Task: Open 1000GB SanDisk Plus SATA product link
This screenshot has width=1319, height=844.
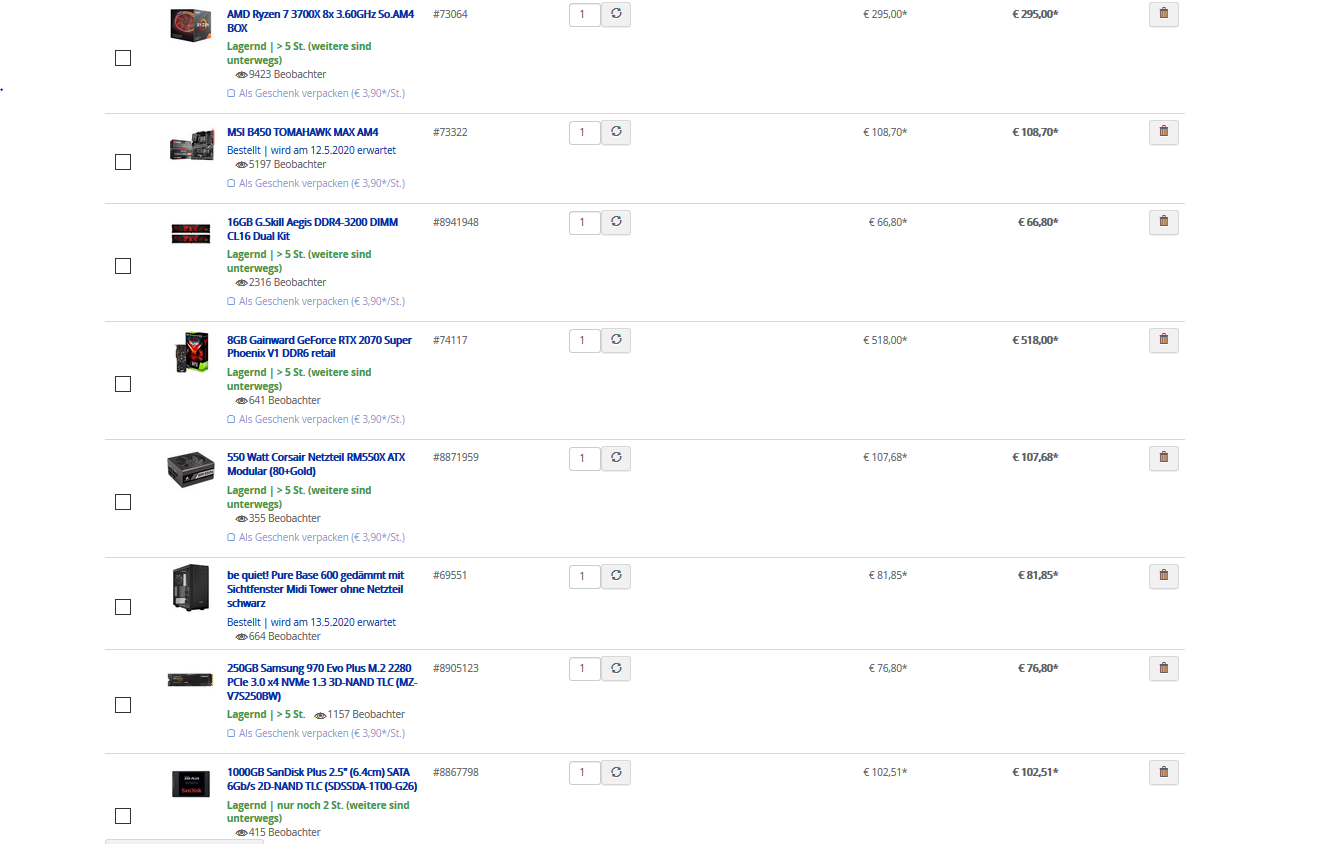Action: tap(322, 779)
